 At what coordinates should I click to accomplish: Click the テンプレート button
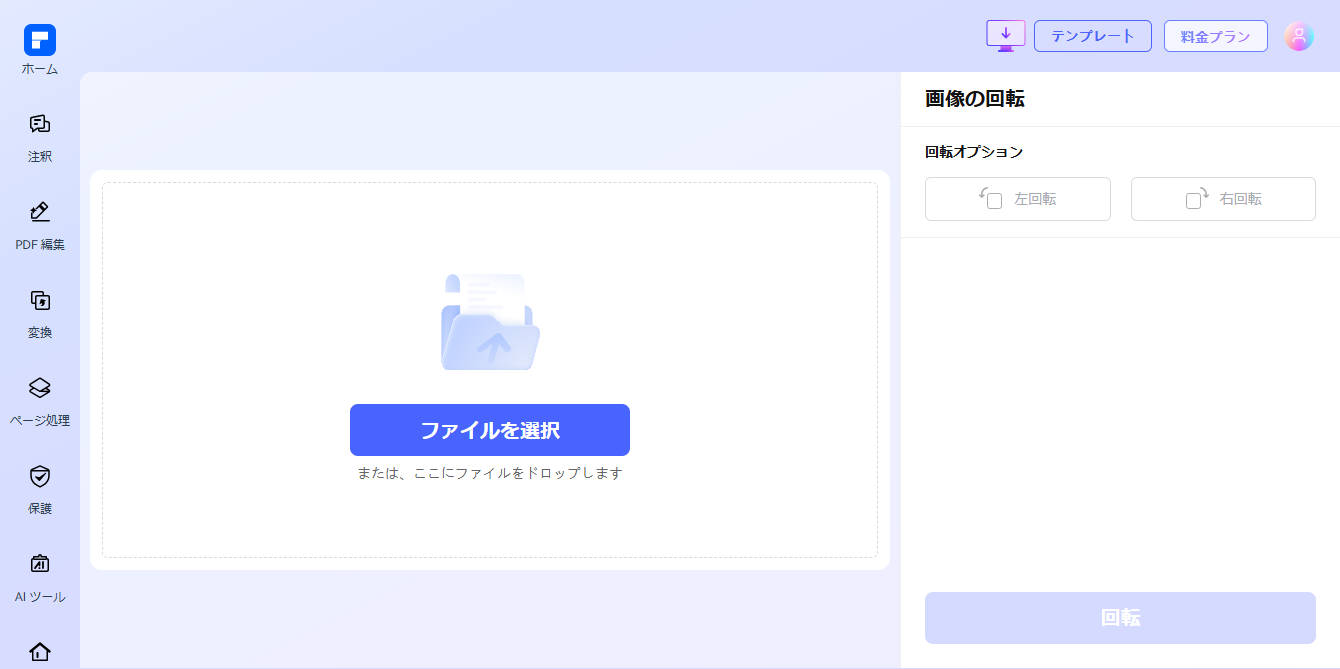[x=1093, y=36]
